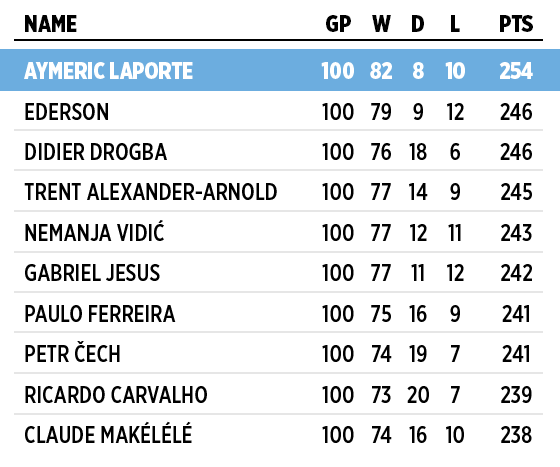Select Petr Čech in the list

click(72, 353)
